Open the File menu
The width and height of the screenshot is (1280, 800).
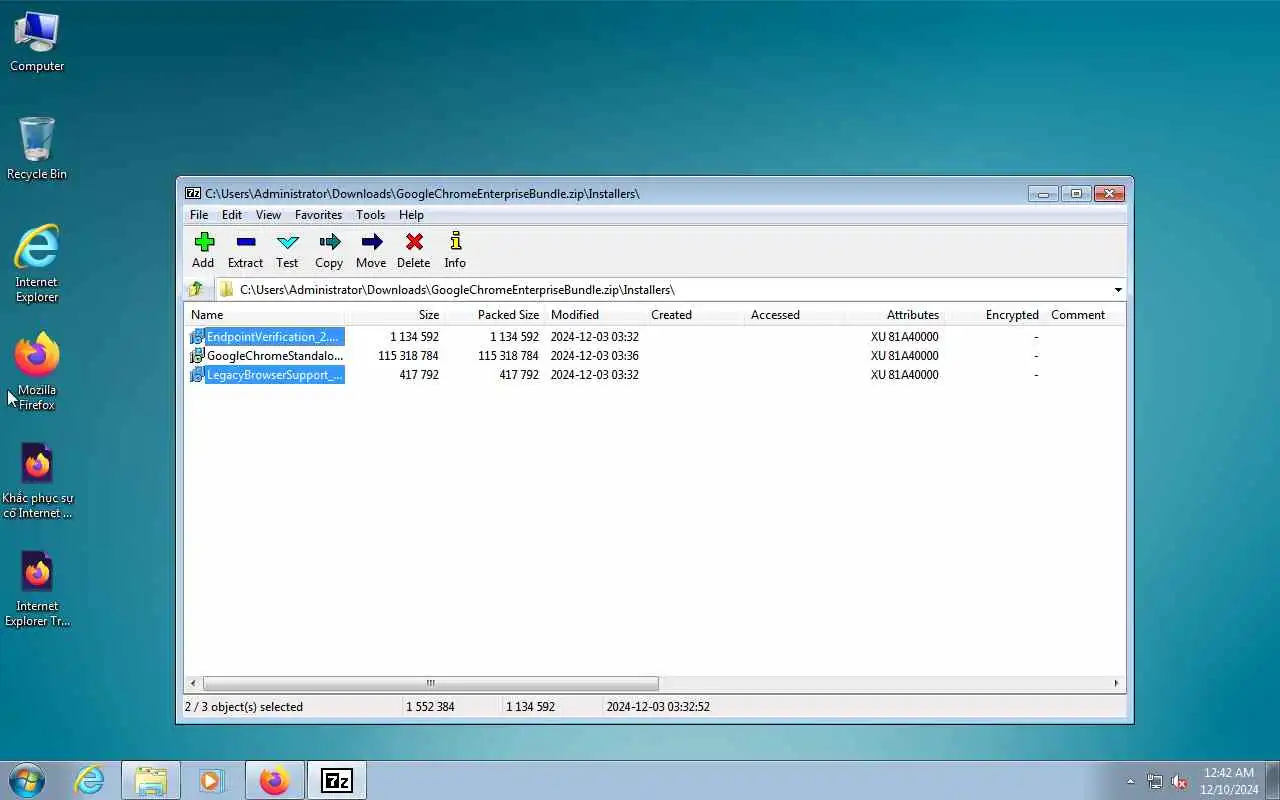[x=199, y=215]
